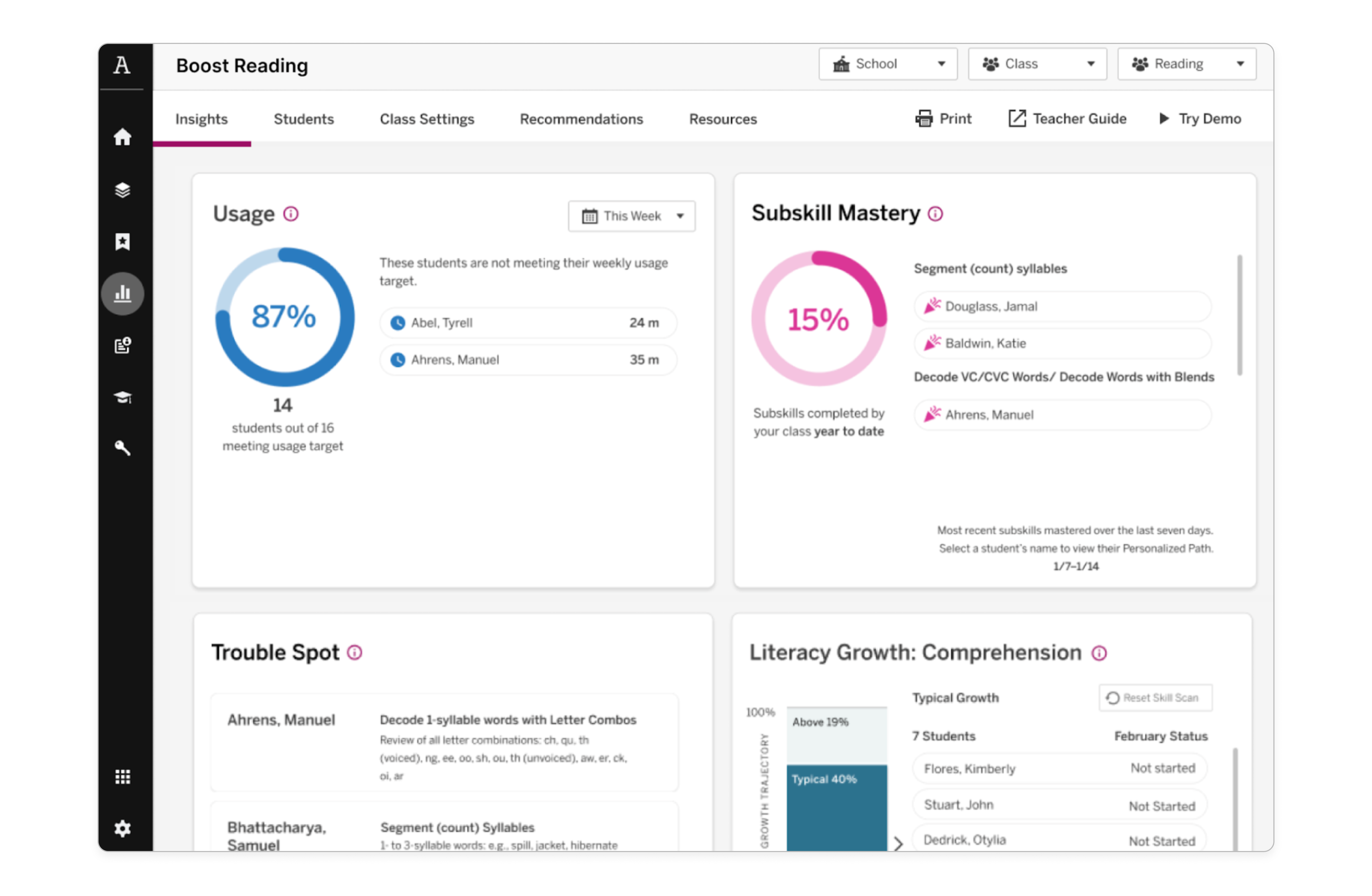This screenshot has width=1372, height=896.
Task: Select student Douglass, Jamal in Subskill Mastery
Action: (x=1062, y=306)
